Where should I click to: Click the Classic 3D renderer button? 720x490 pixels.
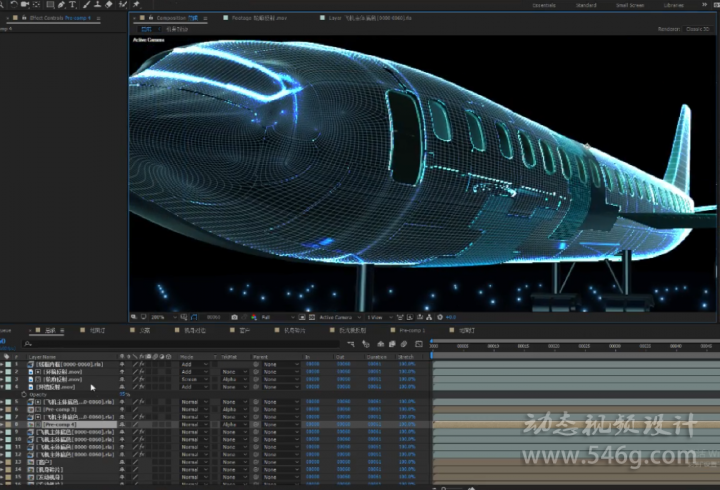(x=698, y=29)
